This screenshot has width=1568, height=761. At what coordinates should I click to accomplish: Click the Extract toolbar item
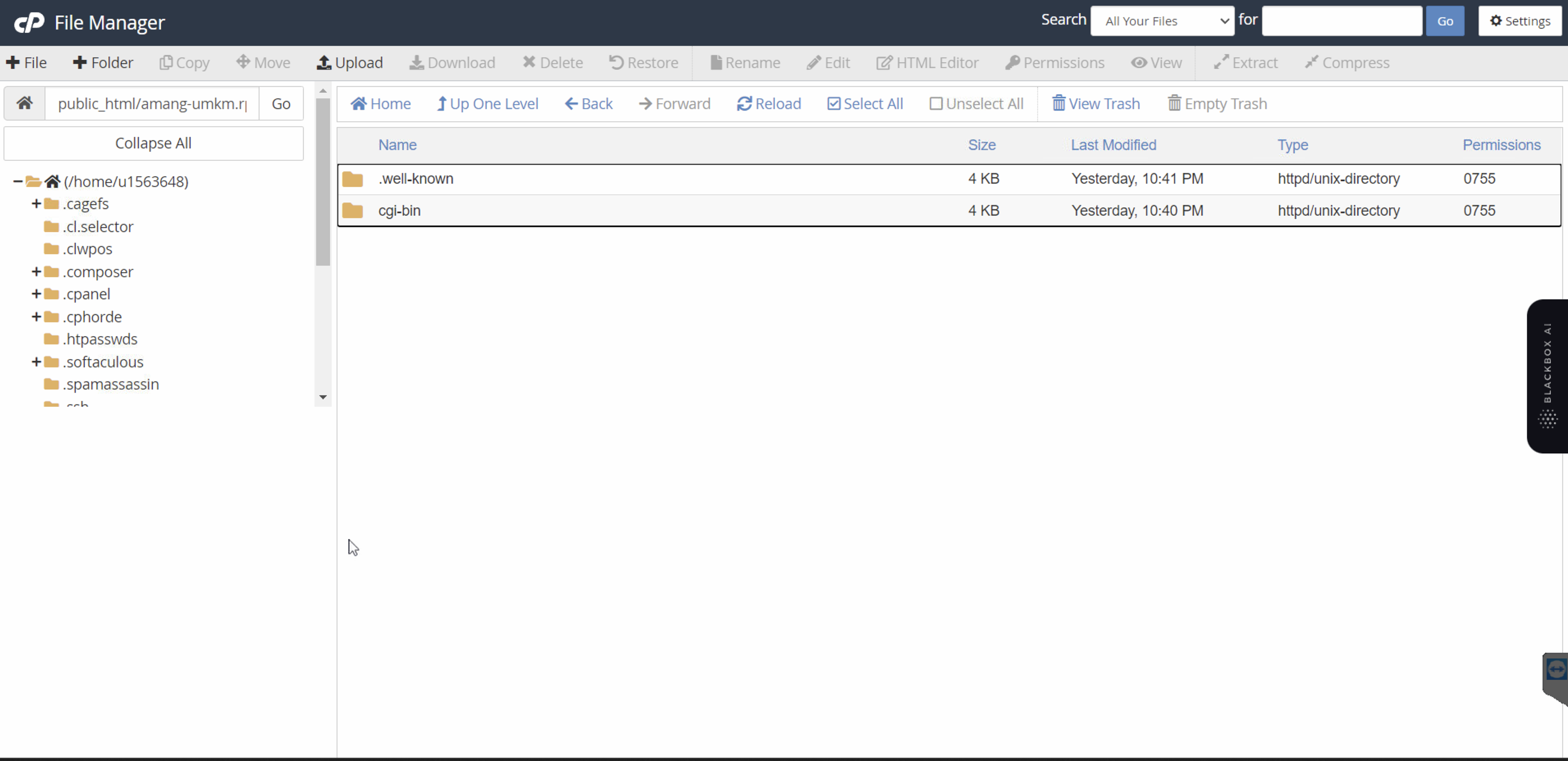click(x=1245, y=63)
